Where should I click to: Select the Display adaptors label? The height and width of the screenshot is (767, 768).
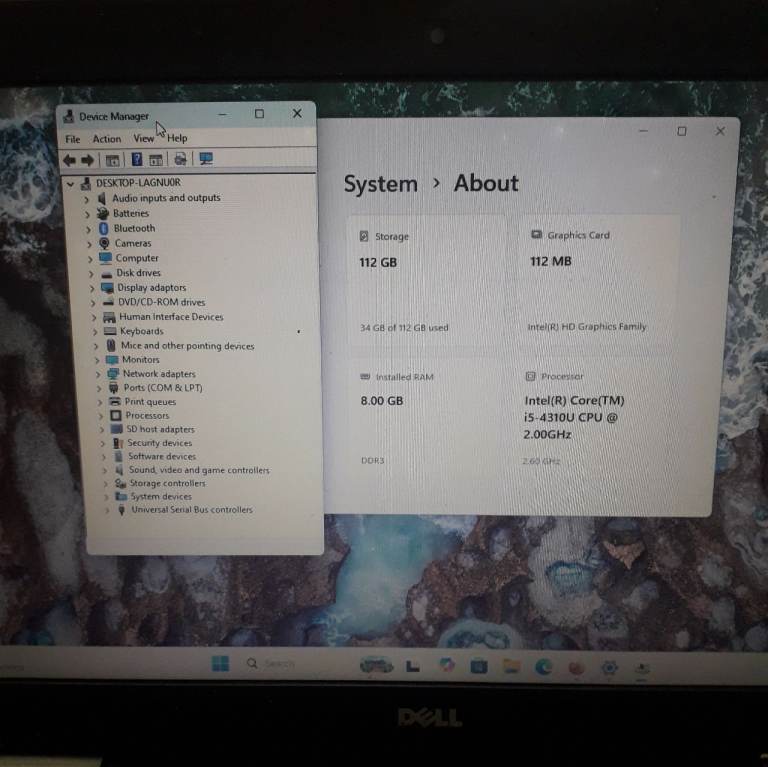(151, 288)
